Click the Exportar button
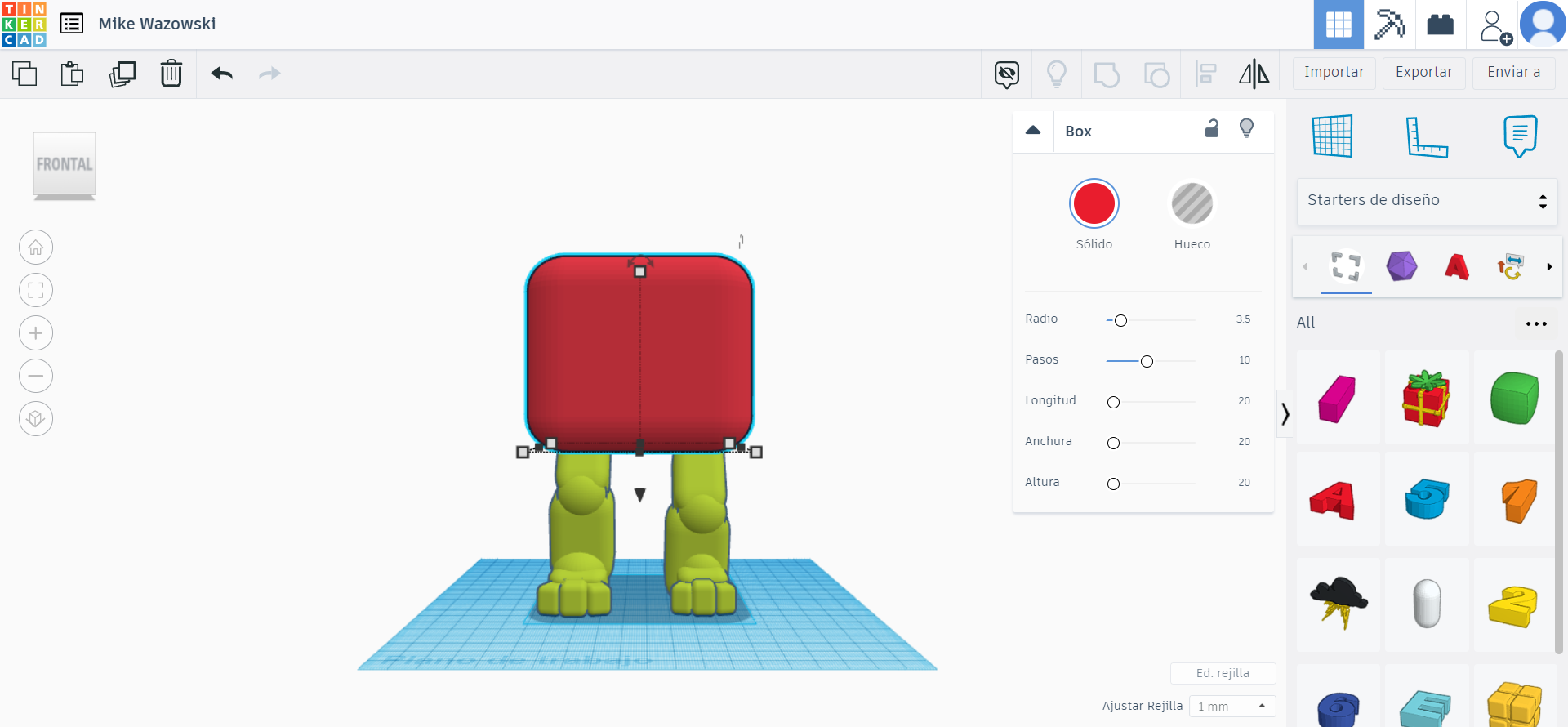The width and height of the screenshot is (1568, 727). point(1424,72)
